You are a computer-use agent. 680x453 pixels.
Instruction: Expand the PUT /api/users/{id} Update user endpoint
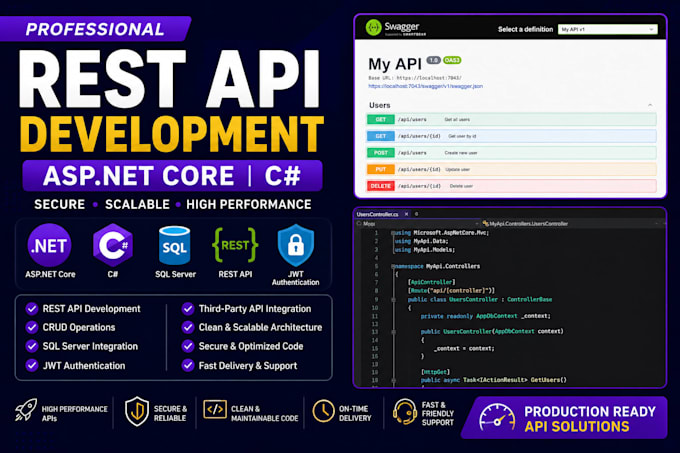click(x=511, y=169)
